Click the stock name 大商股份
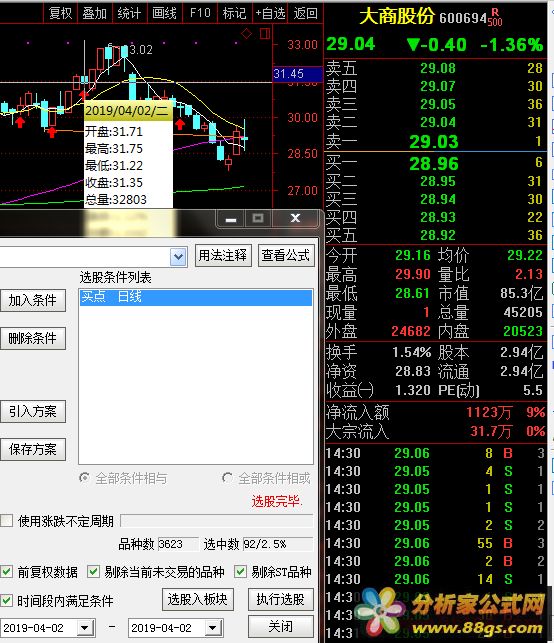 pos(397,17)
